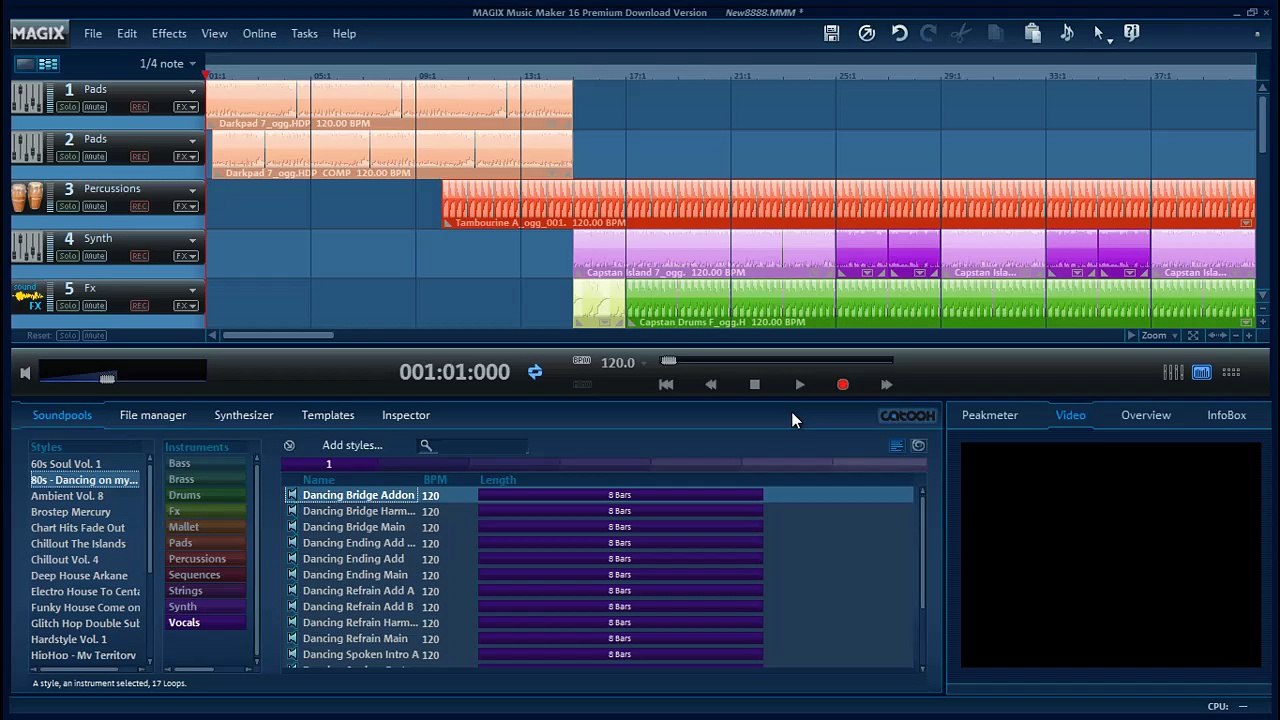Open the BPM 120.0 tempo dropdown arrow

(645, 363)
